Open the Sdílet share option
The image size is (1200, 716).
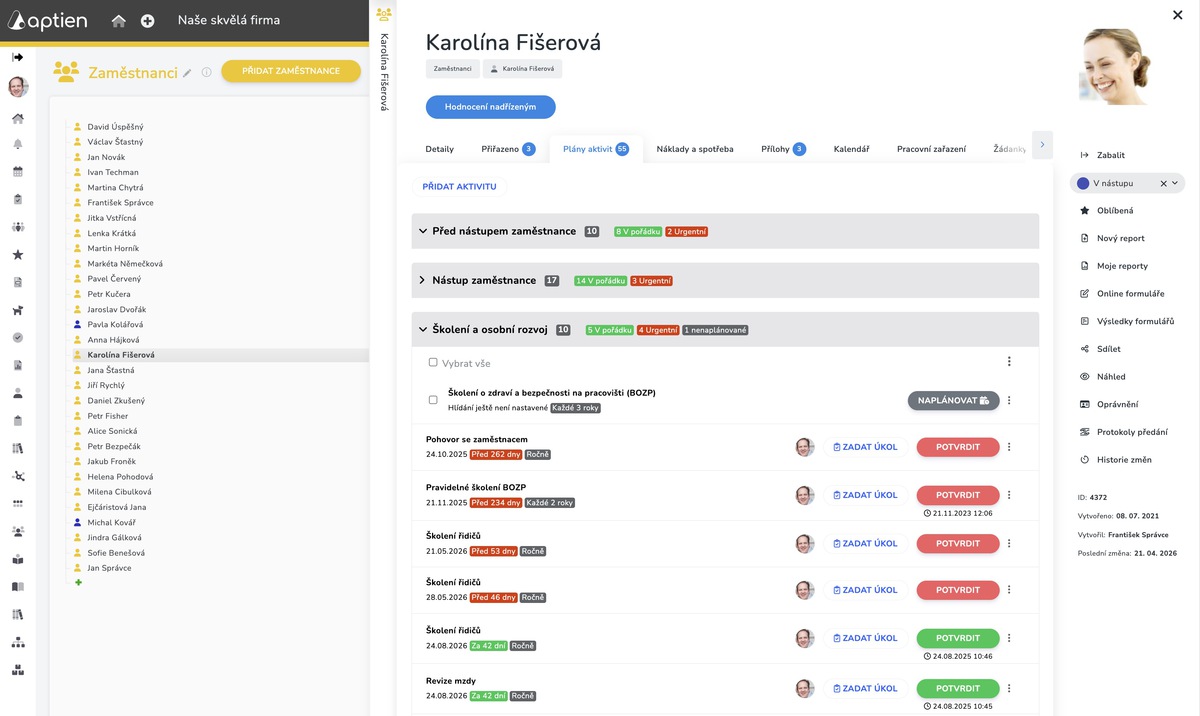(1108, 349)
